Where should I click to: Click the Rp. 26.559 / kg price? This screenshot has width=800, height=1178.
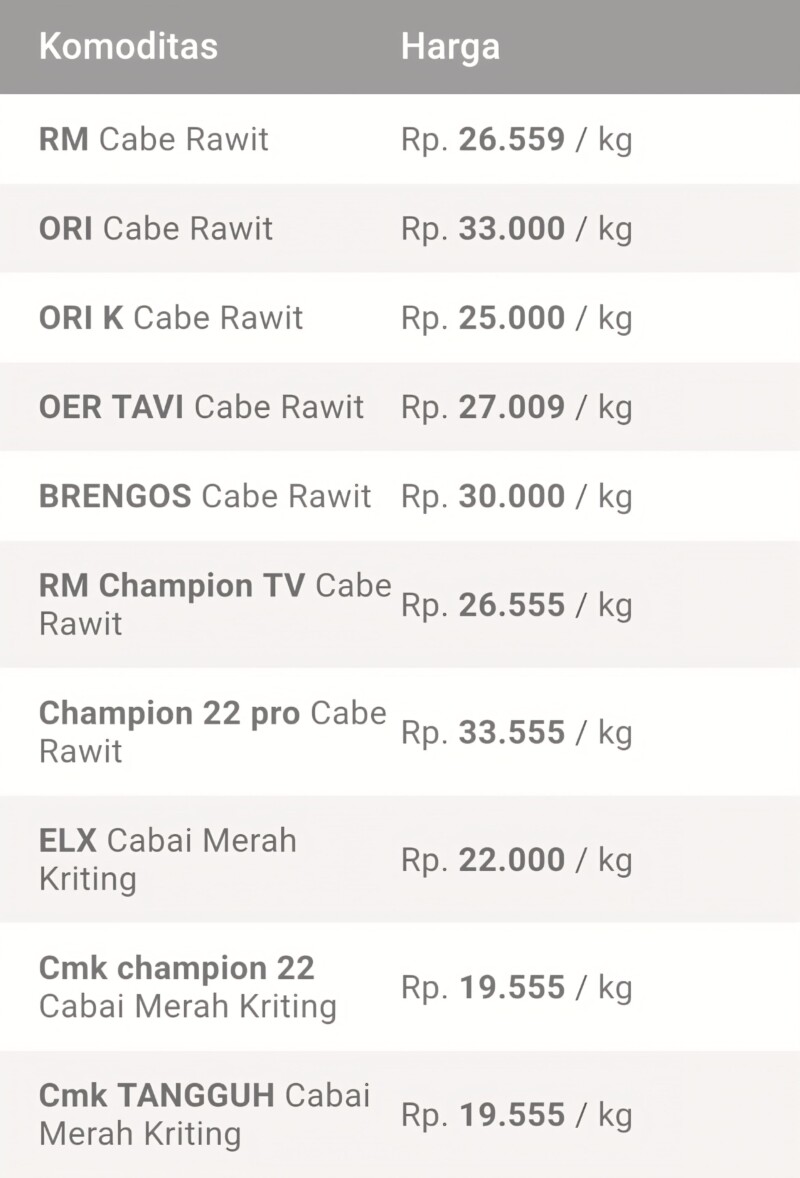[x=517, y=140]
